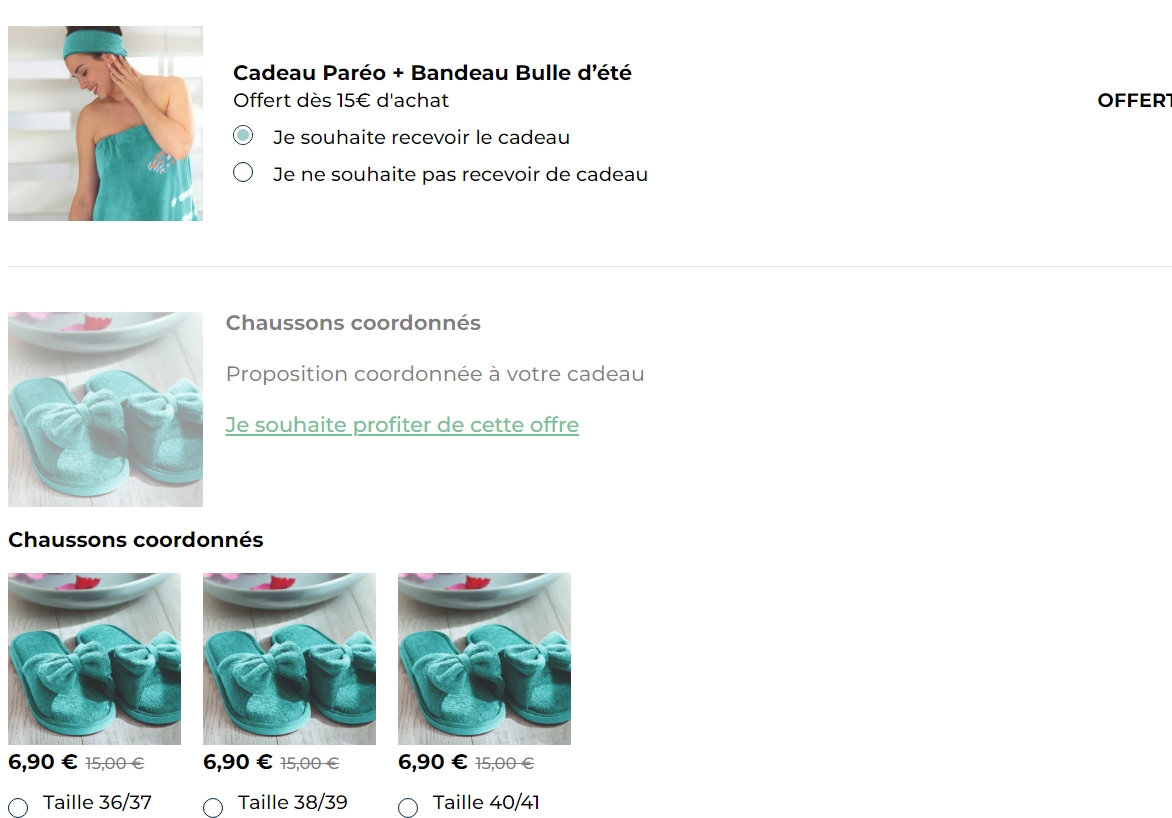Select slipper size Taille 36/37 radio
Image resolution: width=1172 pixels, height=818 pixels.
pos(19,808)
